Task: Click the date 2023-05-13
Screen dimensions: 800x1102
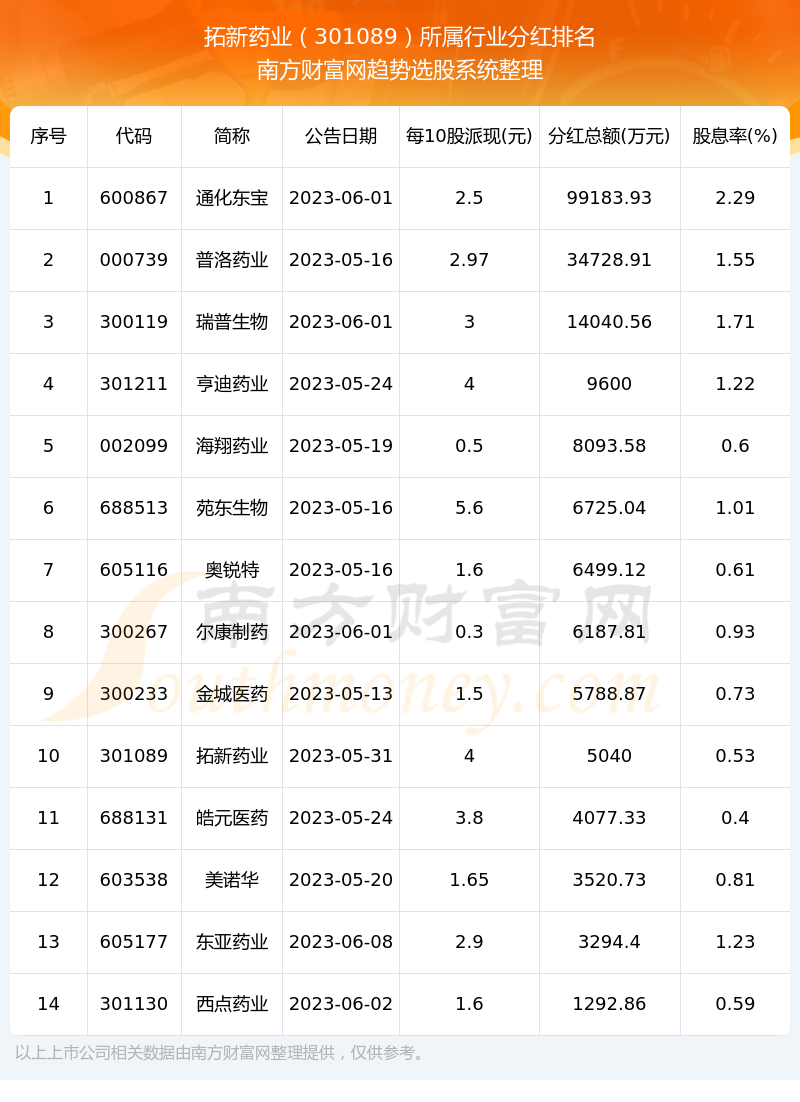Action: tap(341, 694)
